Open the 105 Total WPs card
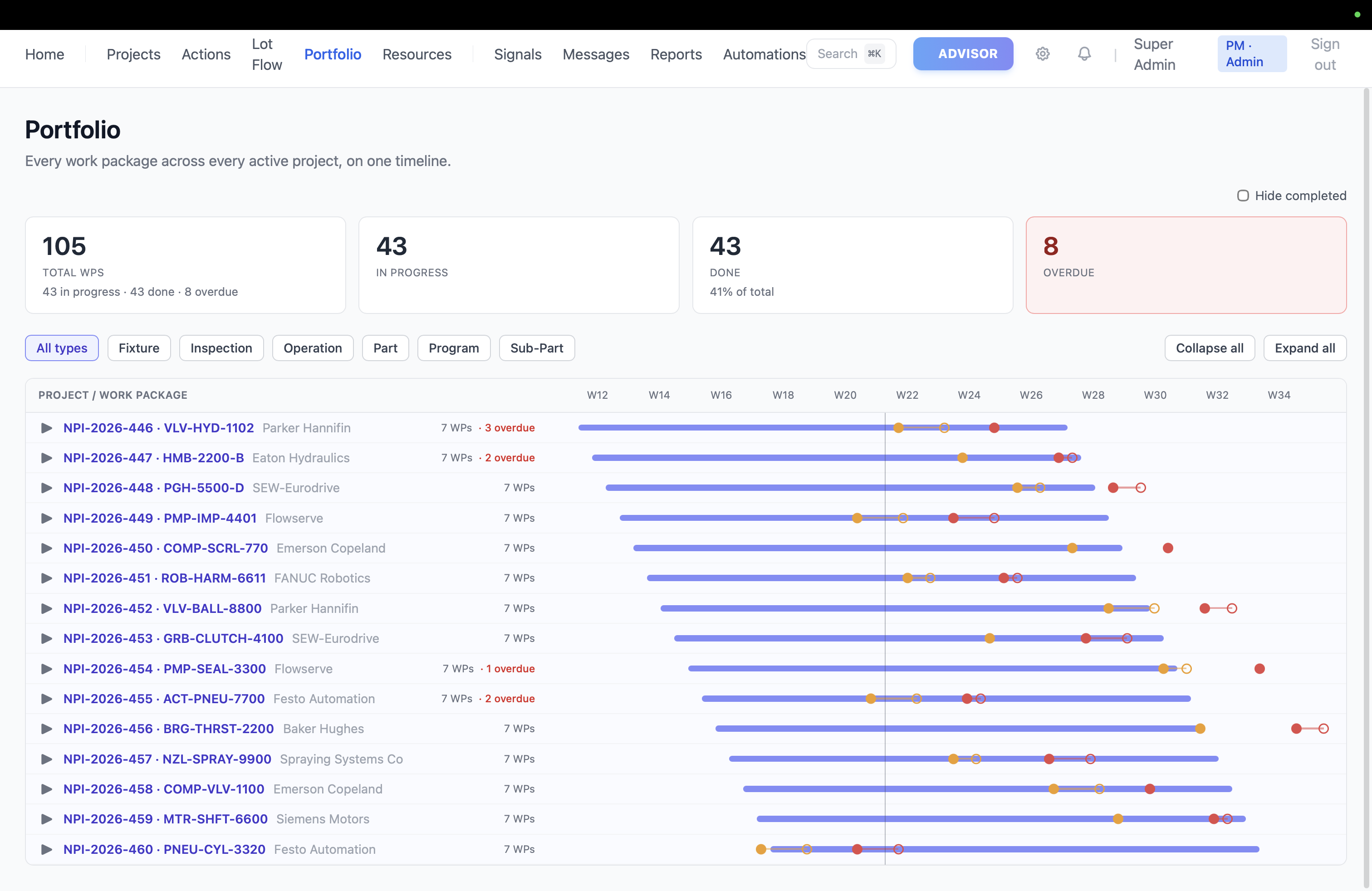Image resolution: width=1372 pixels, height=891 pixels. coord(185,265)
